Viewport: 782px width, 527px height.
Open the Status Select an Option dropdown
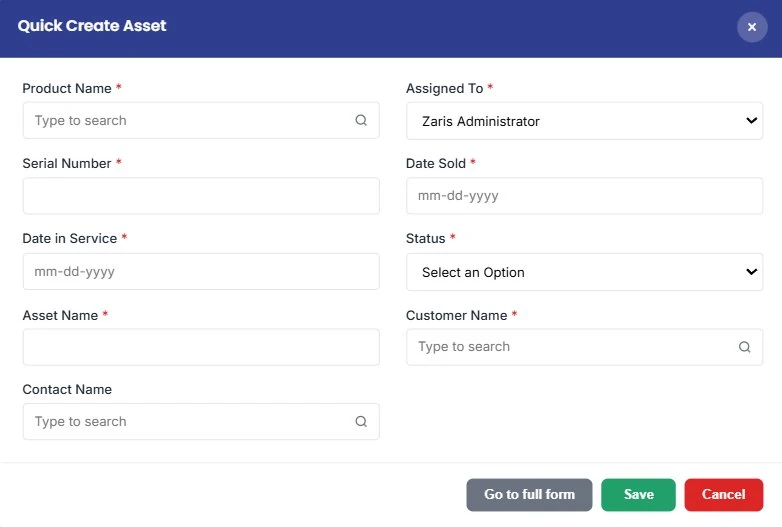[585, 272]
